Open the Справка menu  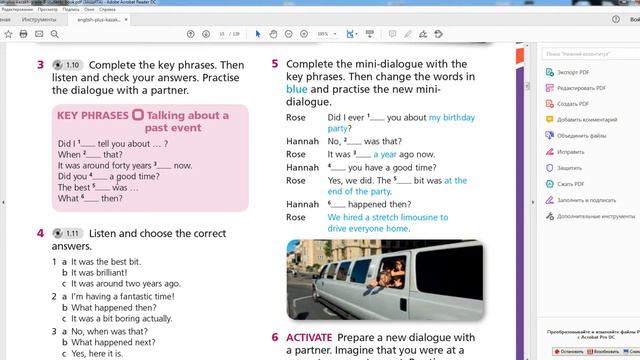107,9
